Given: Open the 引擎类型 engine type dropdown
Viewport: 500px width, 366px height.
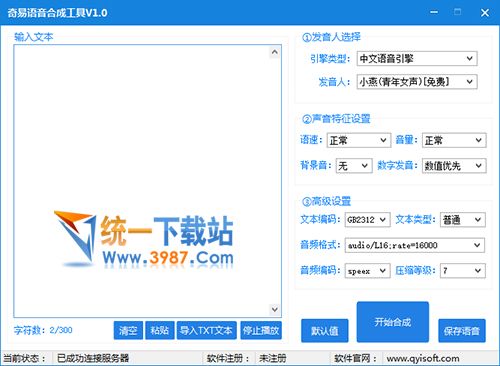Looking at the screenshot, I should click(x=417, y=59).
